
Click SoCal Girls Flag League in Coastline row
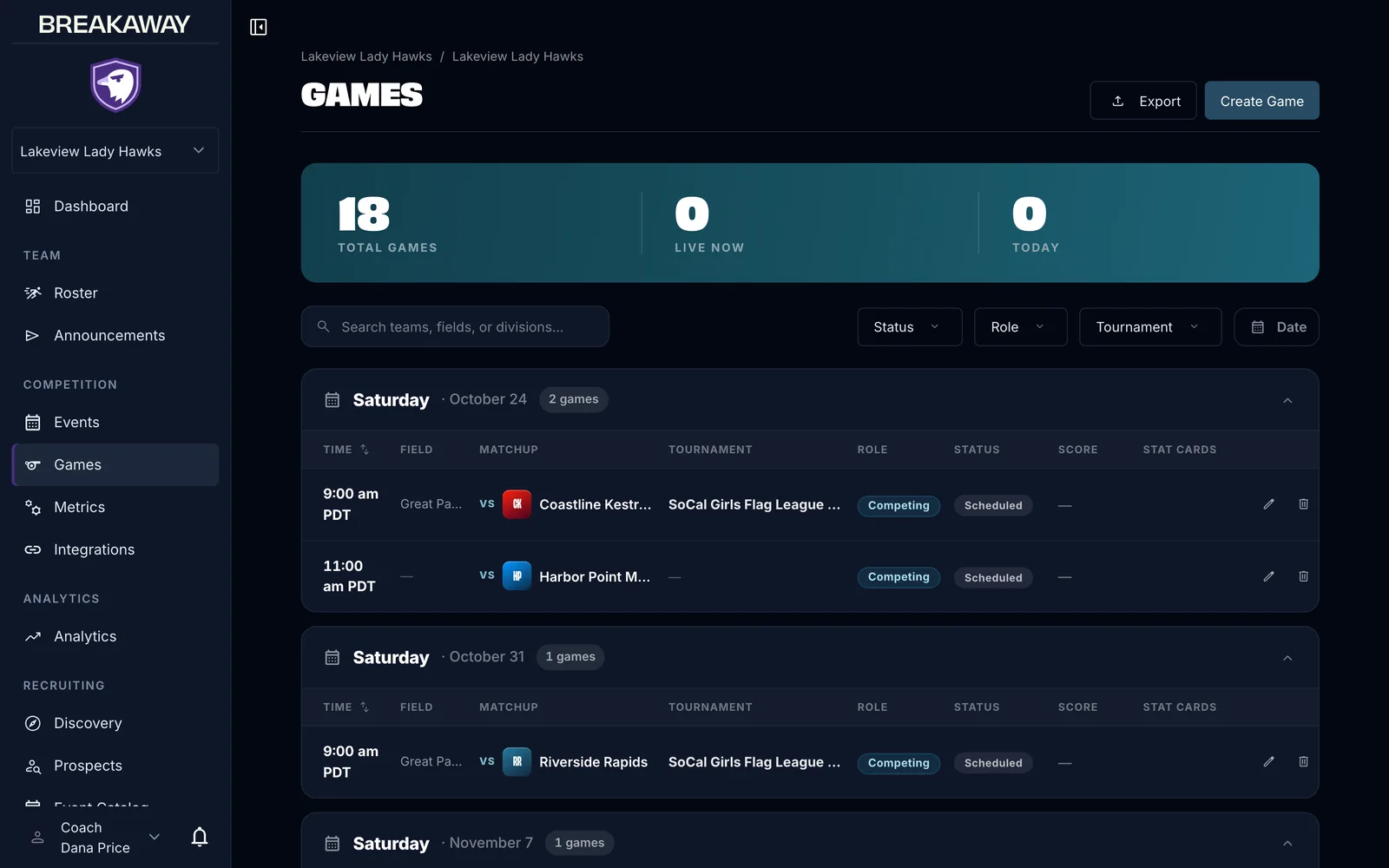754,504
